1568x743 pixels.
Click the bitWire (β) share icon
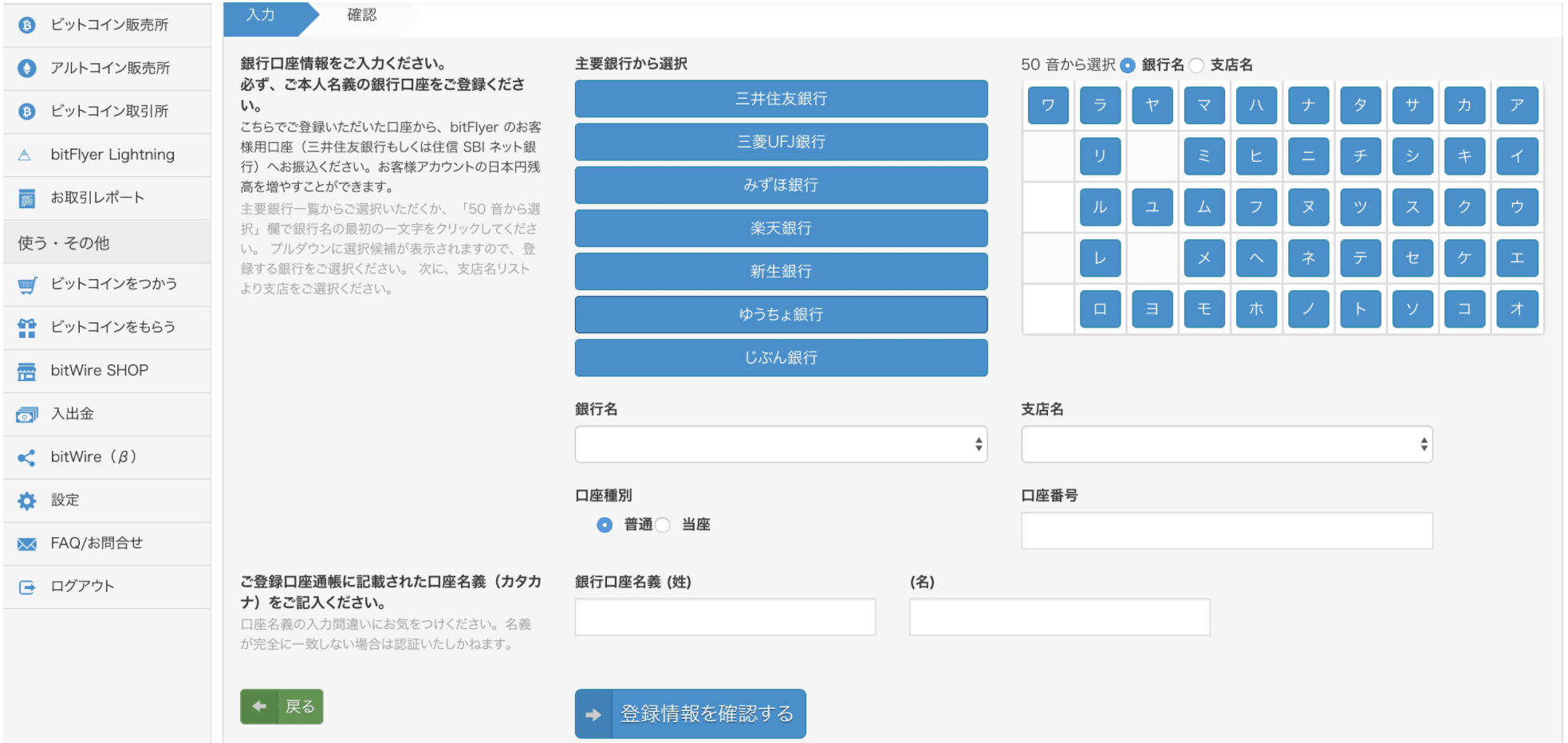(26, 458)
